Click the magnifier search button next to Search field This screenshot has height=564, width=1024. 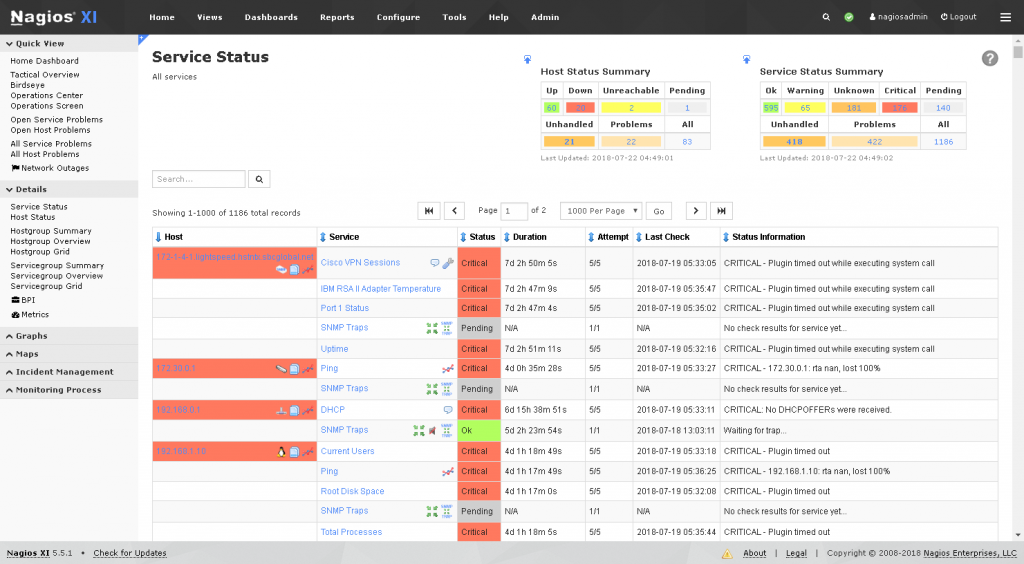point(259,179)
